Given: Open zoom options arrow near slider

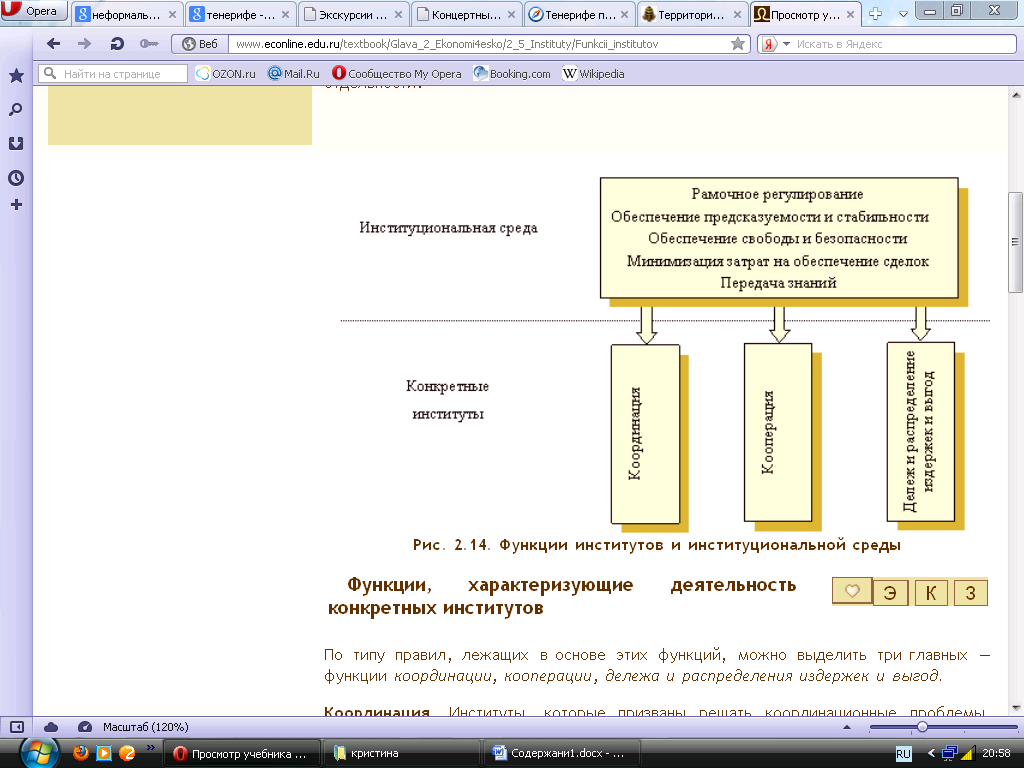Looking at the screenshot, I should pos(847,727).
